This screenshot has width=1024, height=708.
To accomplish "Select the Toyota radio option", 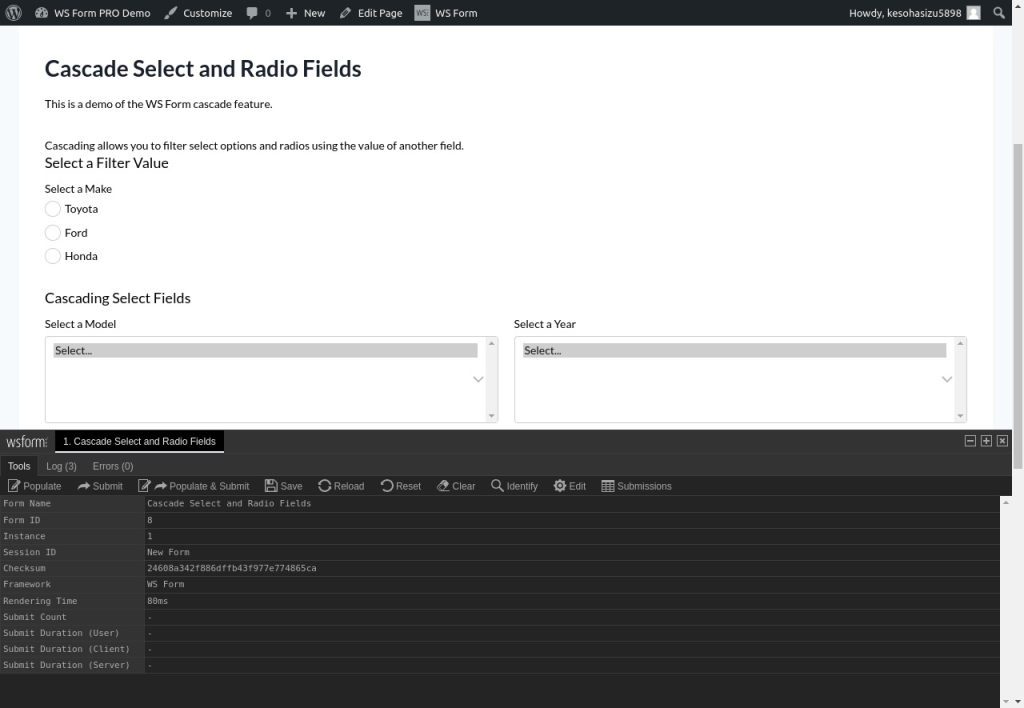I will click(x=53, y=209).
